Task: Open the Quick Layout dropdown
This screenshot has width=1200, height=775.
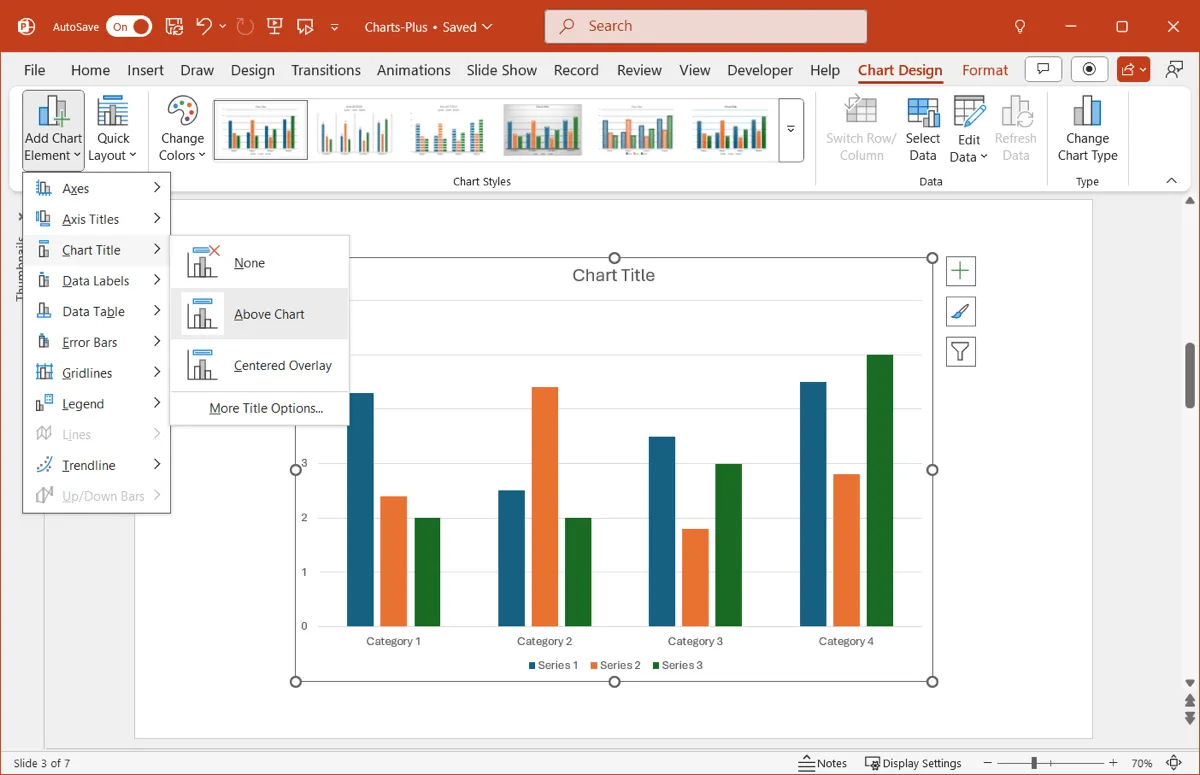Action: [113, 128]
